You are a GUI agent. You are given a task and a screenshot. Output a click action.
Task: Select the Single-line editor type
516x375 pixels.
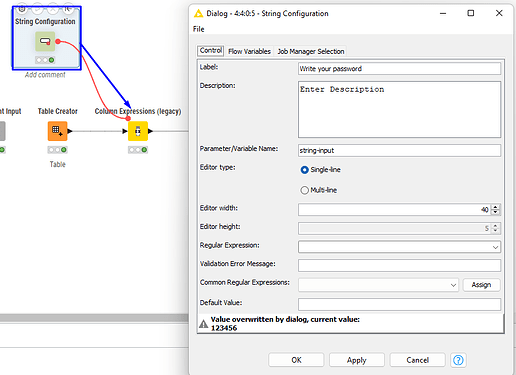tap(304, 170)
